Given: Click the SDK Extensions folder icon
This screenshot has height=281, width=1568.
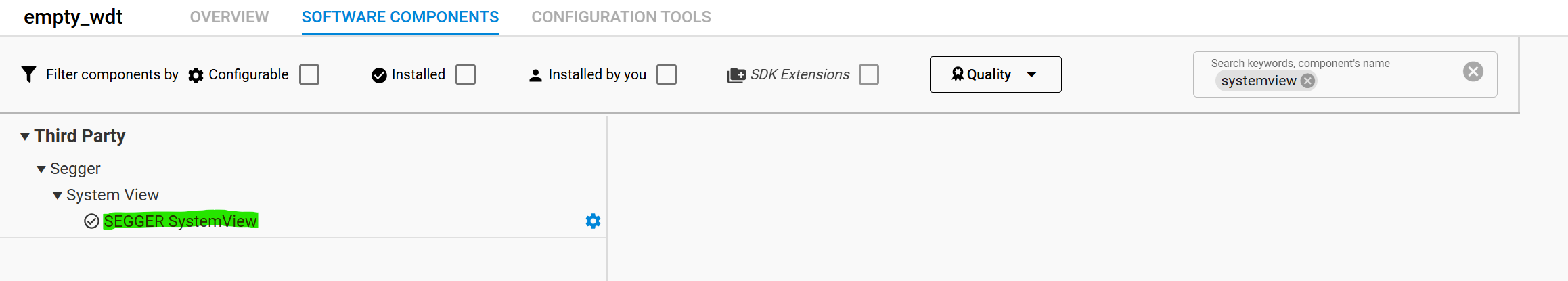Looking at the screenshot, I should pos(736,75).
